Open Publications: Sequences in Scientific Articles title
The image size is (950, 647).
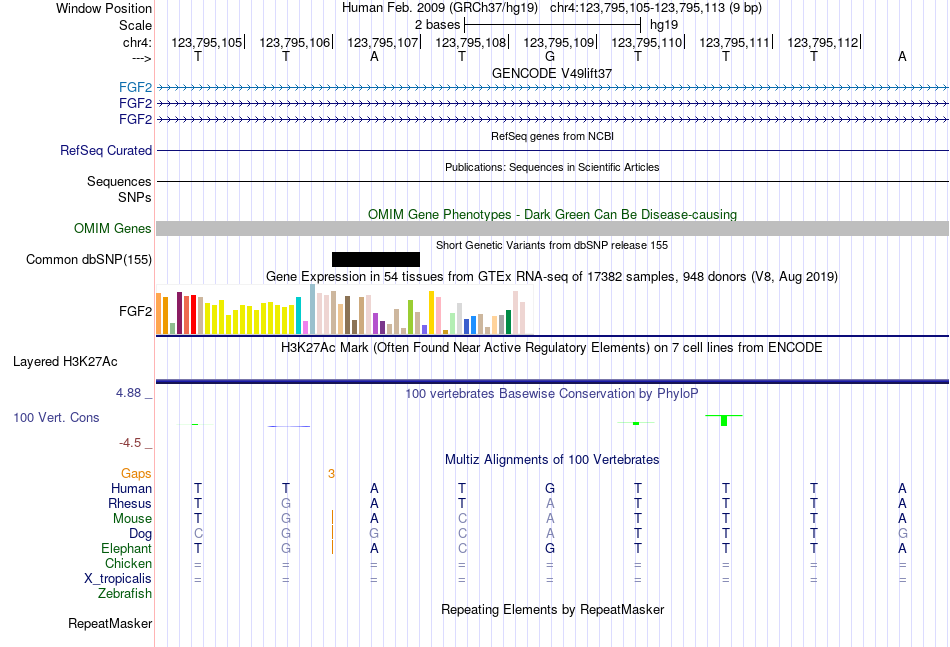[552, 167]
